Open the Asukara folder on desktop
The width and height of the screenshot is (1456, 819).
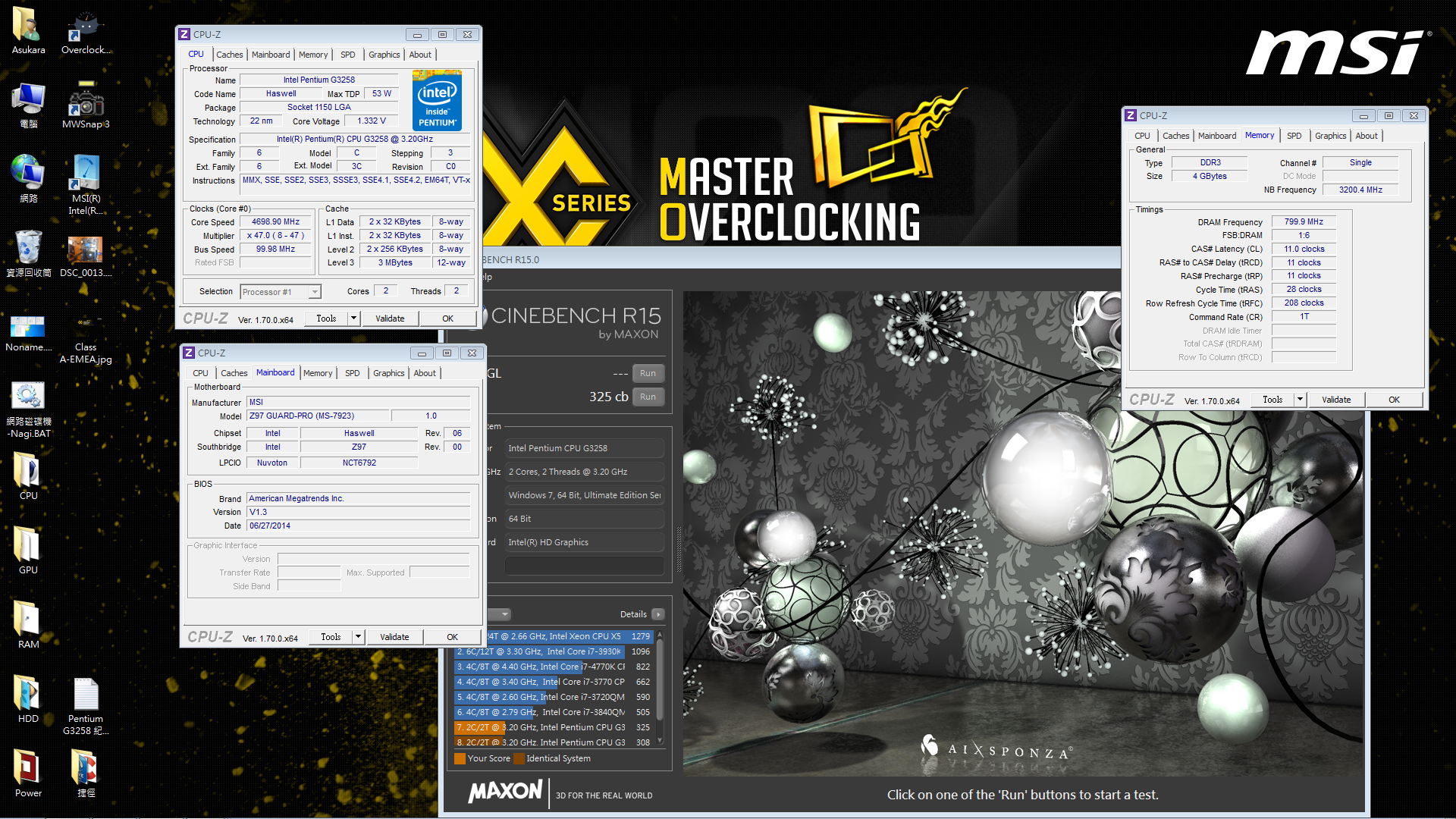tap(28, 30)
